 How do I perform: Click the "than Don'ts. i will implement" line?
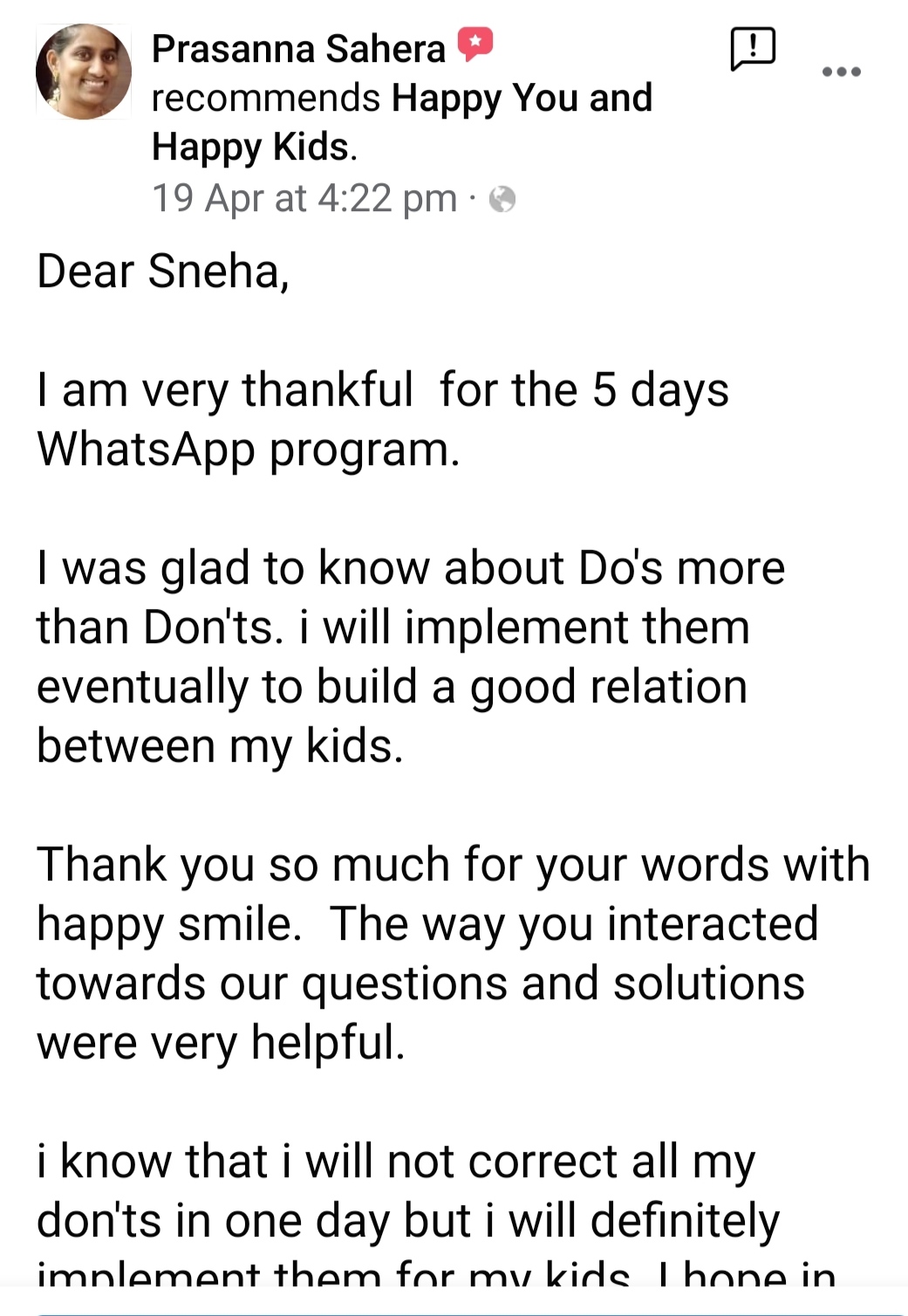393,627
